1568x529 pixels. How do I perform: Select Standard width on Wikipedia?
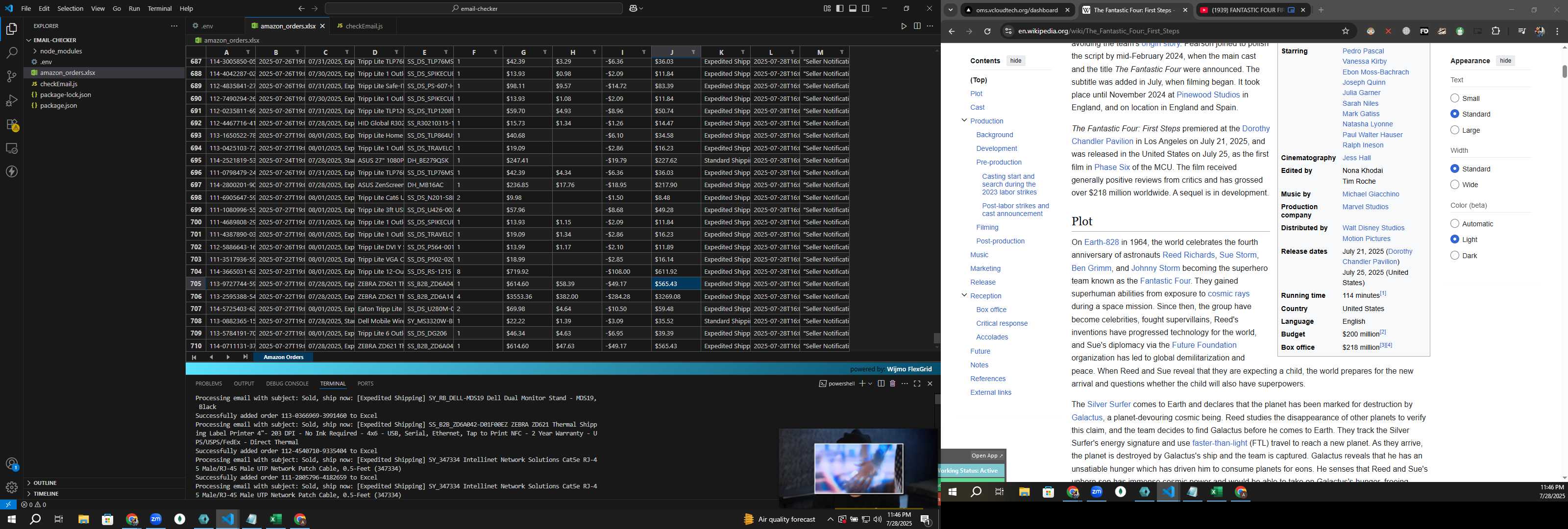(1455, 168)
